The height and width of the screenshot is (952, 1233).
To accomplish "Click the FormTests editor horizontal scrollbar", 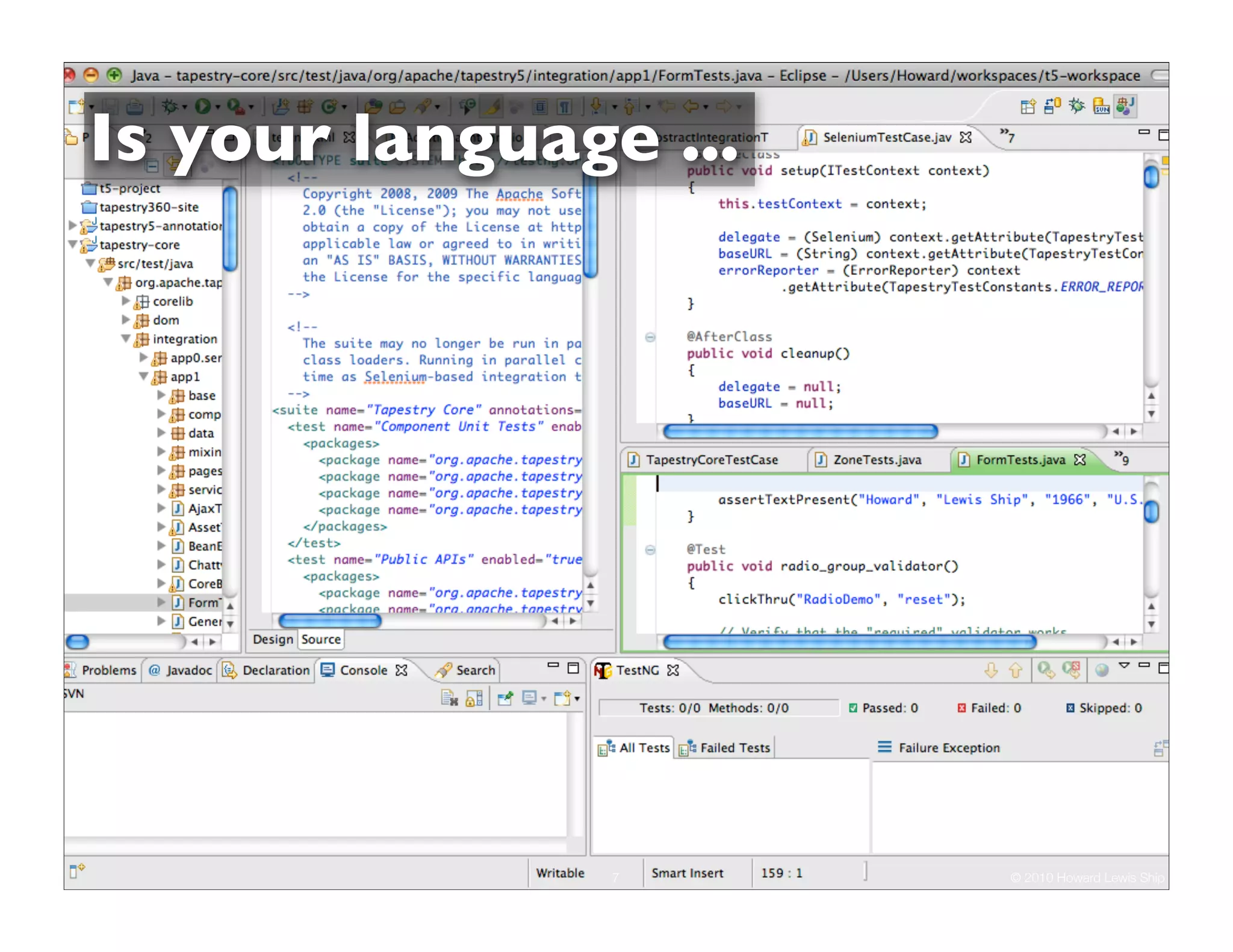I will 849,642.
